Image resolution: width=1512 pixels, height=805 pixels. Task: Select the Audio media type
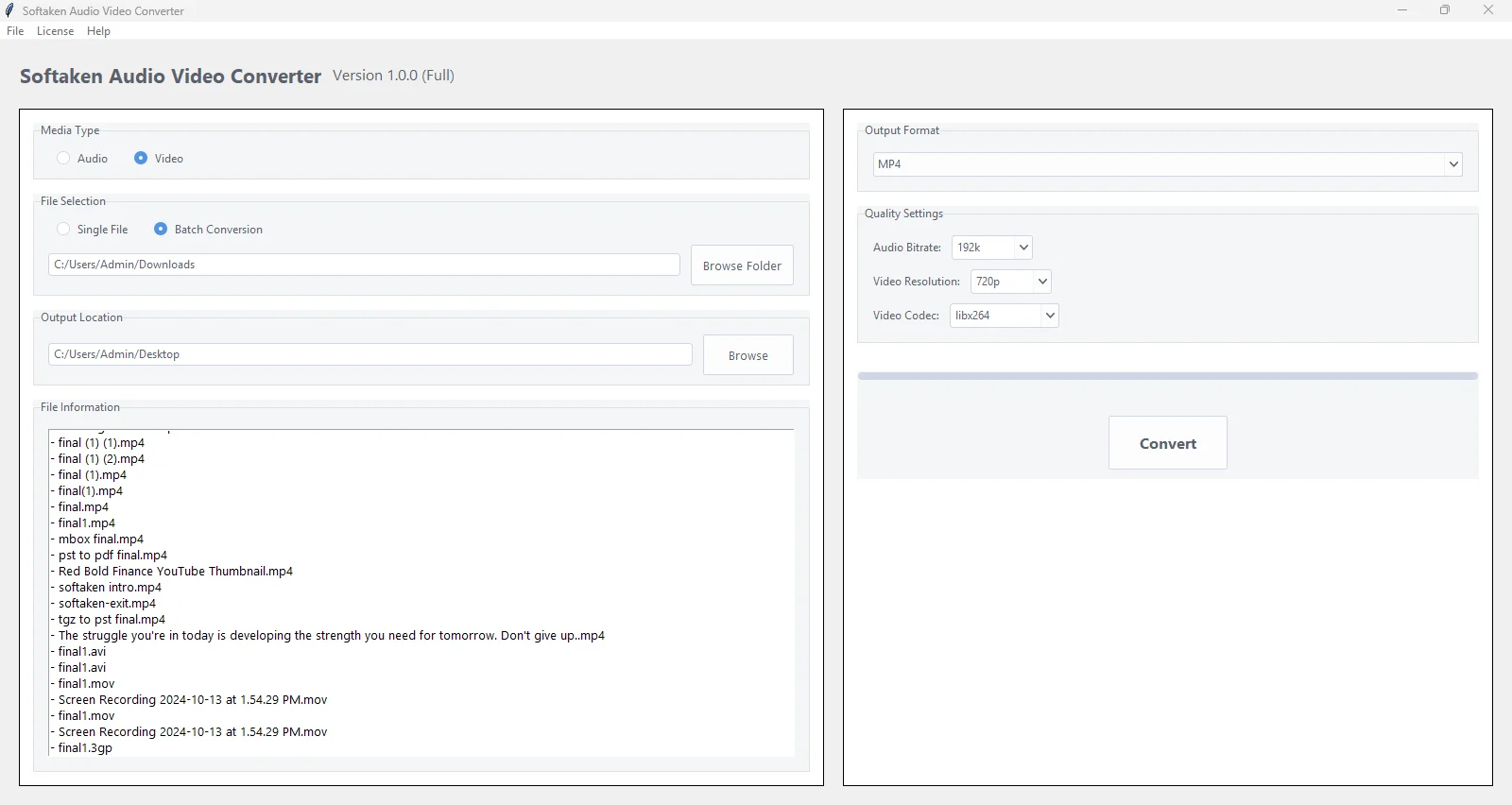(63, 159)
